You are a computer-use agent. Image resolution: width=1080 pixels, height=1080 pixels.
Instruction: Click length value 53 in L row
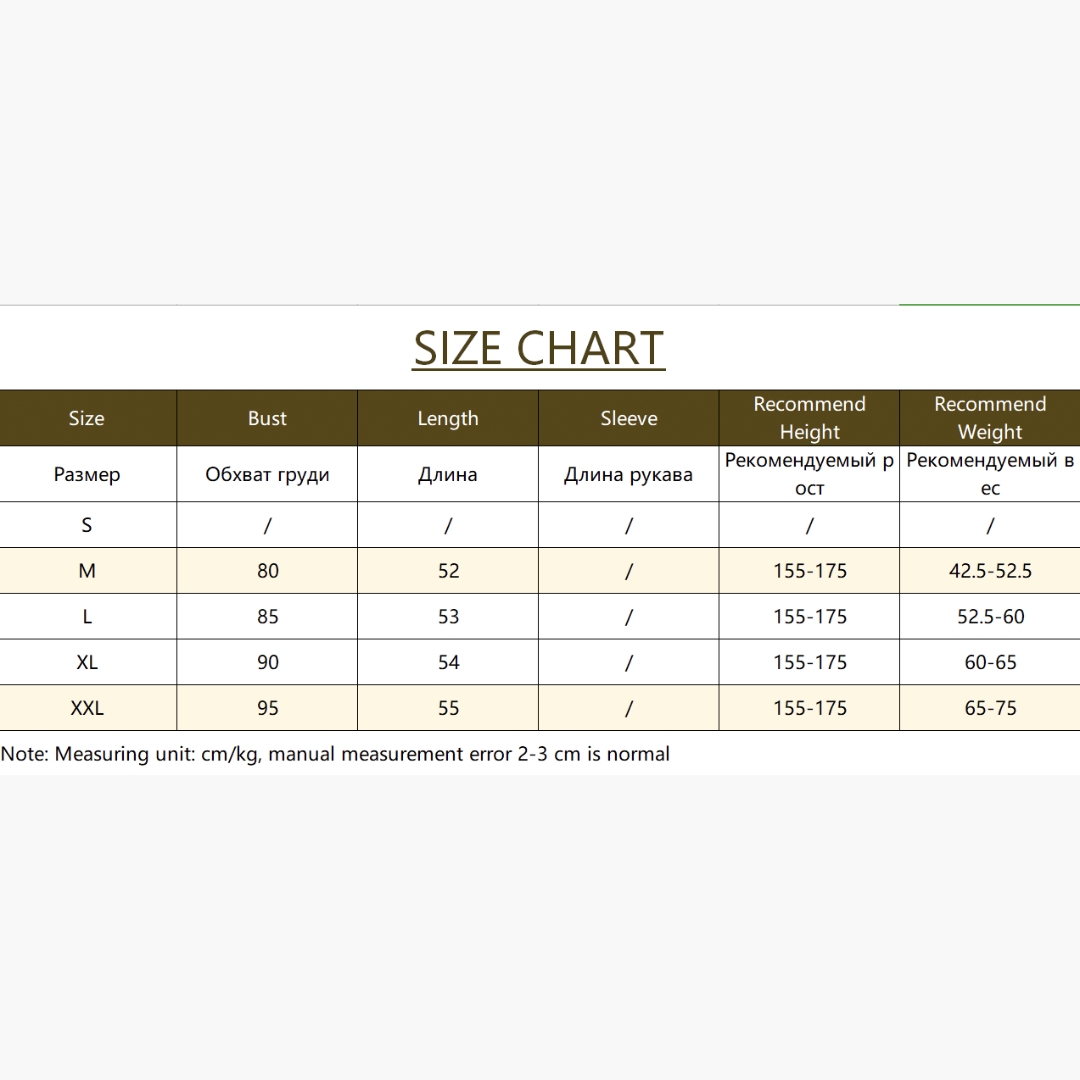(448, 616)
